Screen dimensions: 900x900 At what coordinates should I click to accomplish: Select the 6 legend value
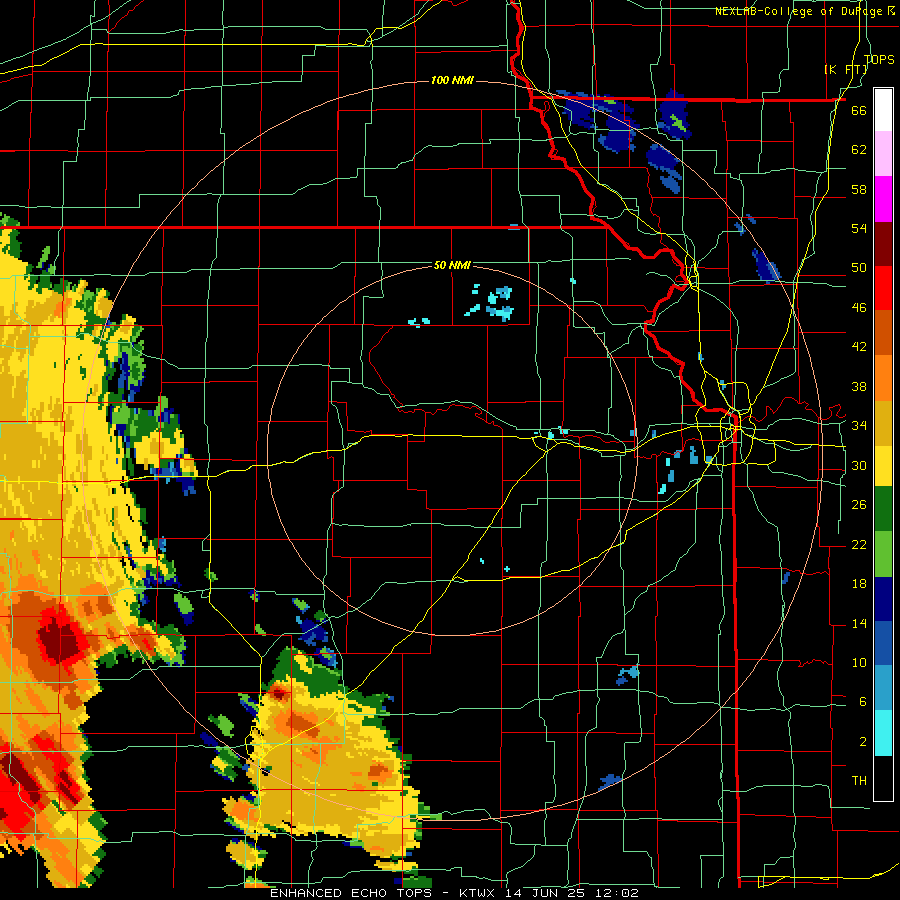click(x=862, y=702)
